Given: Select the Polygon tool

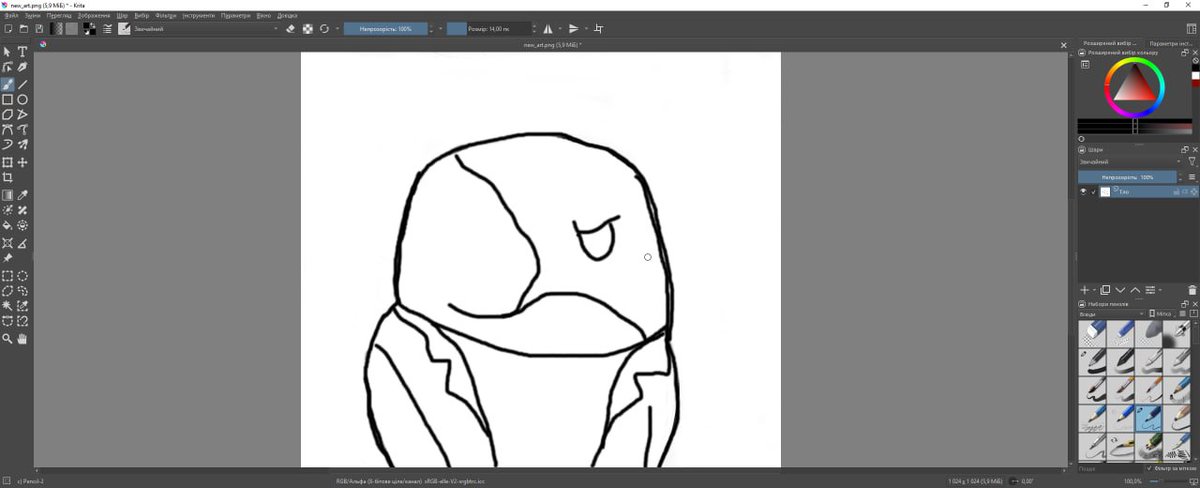Looking at the screenshot, I should 8,114.
